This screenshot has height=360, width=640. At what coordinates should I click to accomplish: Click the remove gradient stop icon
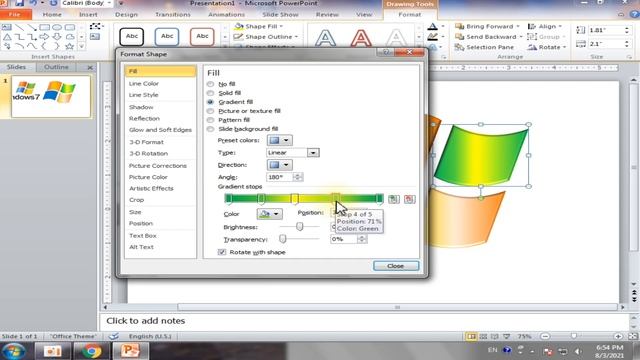(x=409, y=199)
